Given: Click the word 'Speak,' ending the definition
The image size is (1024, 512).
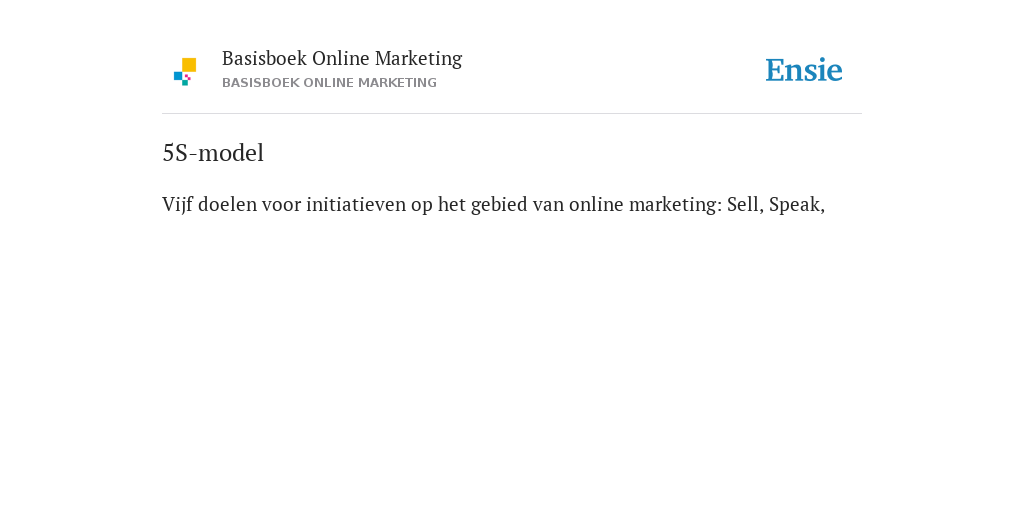Looking at the screenshot, I should click(x=797, y=205).
